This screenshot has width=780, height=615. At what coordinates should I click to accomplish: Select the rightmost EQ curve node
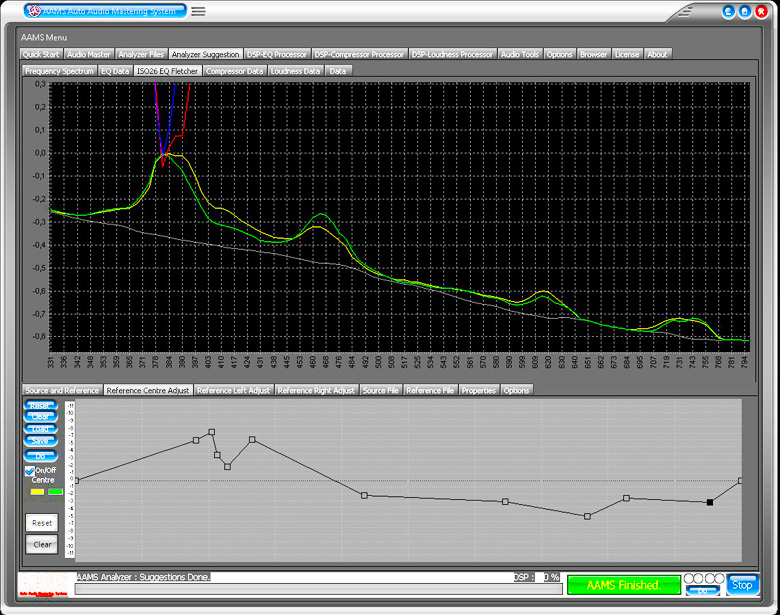pyautogui.click(x=741, y=481)
